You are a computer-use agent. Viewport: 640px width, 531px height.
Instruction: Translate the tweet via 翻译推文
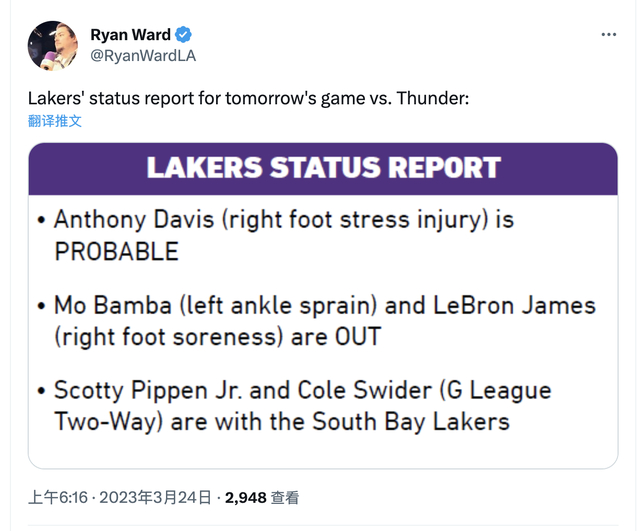pyautogui.click(x=55, y=121)
